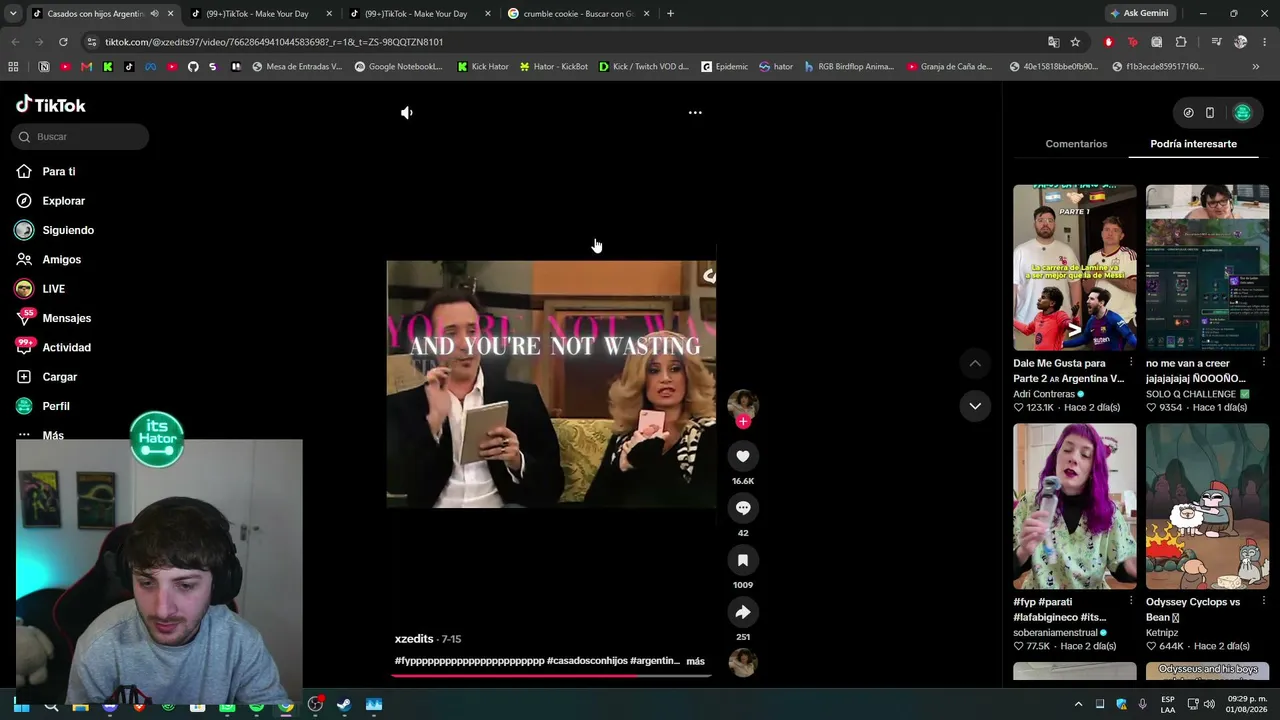This screenshot has width=1280, height=720.
Task: Open the apps grid in bookmarks bar
Action: click(x=13, y=67)
